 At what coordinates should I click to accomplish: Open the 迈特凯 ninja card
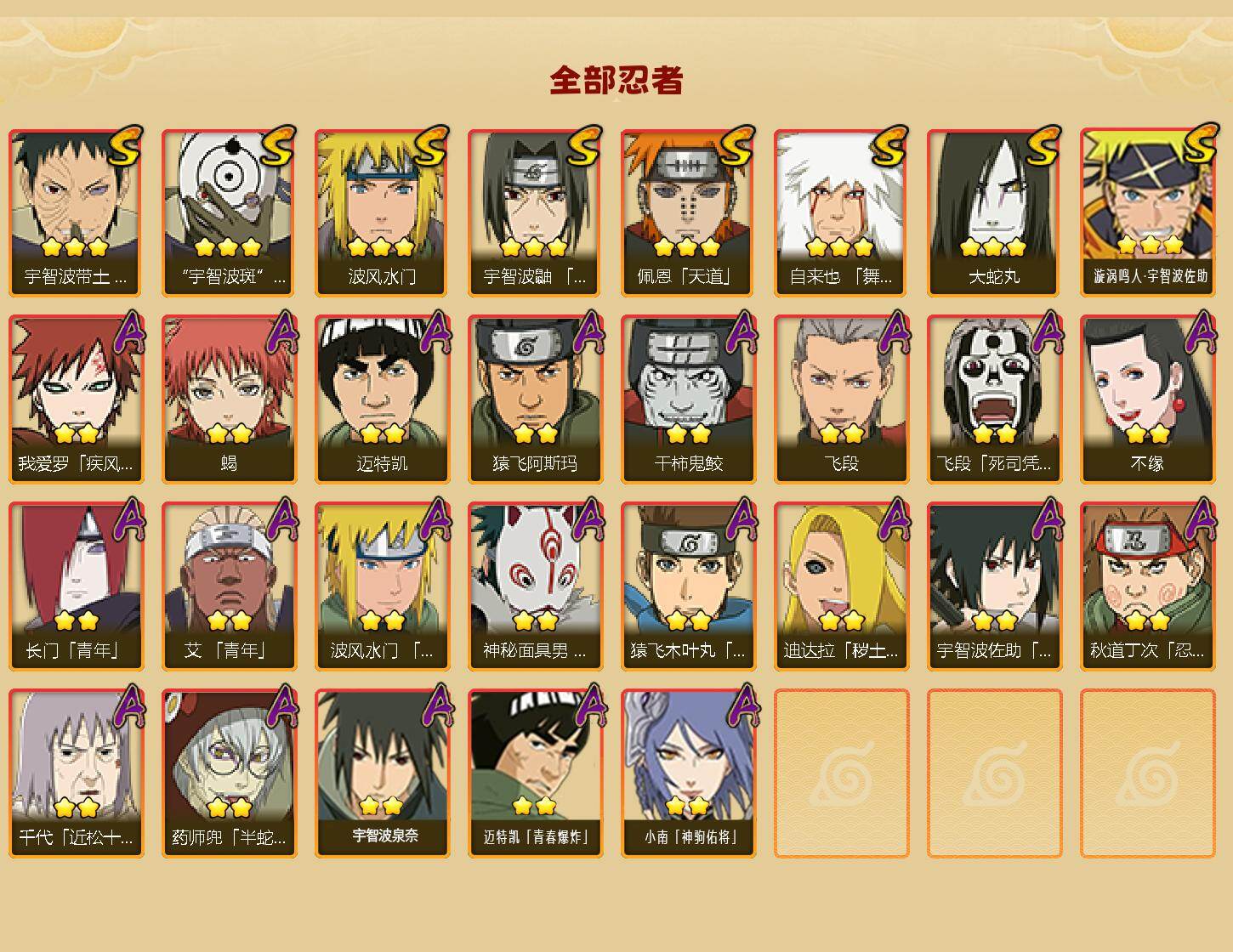(382, 399)
